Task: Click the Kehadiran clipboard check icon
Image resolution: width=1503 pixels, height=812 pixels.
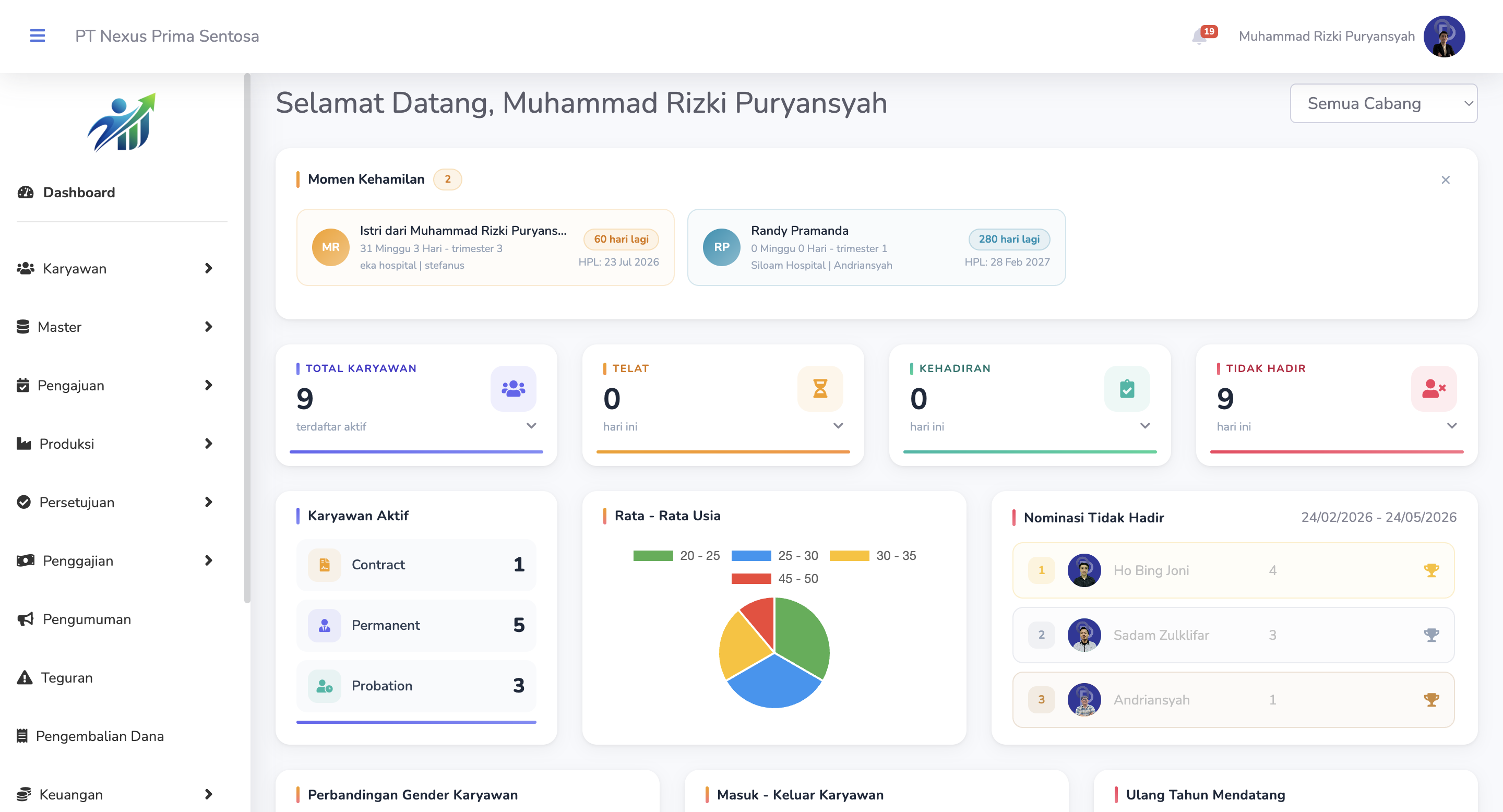Action: click(x=1127, y=388)
